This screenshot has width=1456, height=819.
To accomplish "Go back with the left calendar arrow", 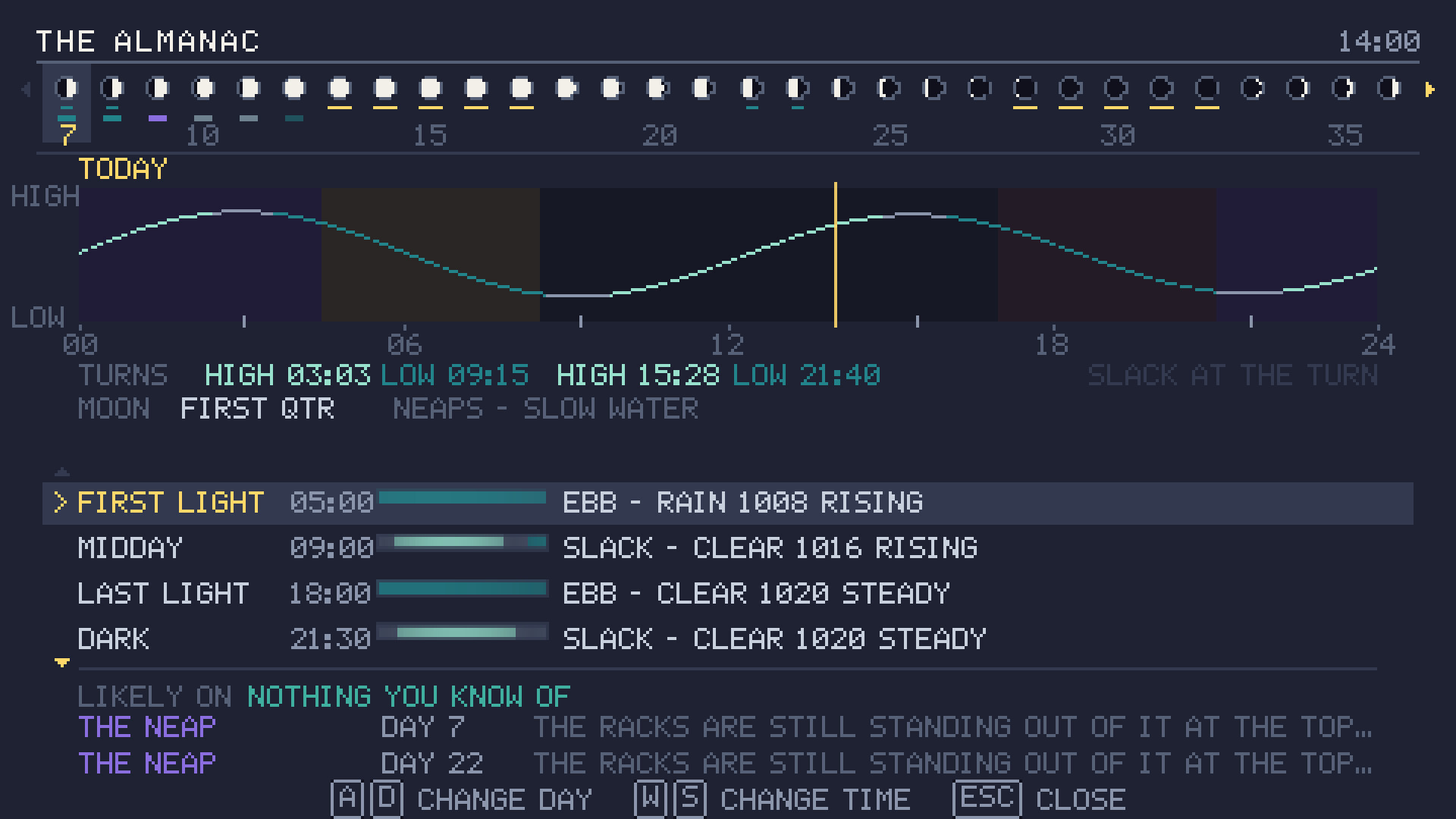I will [26, 89].
